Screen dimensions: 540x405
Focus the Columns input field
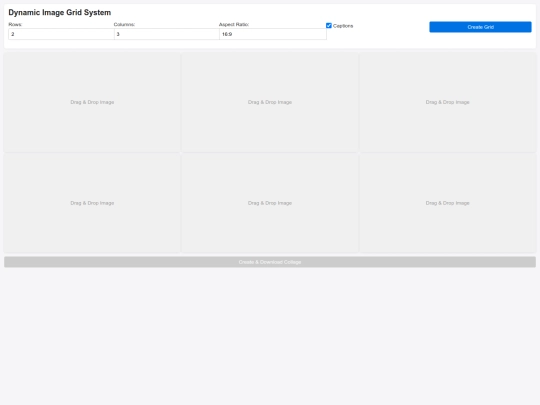pos(166,34)
